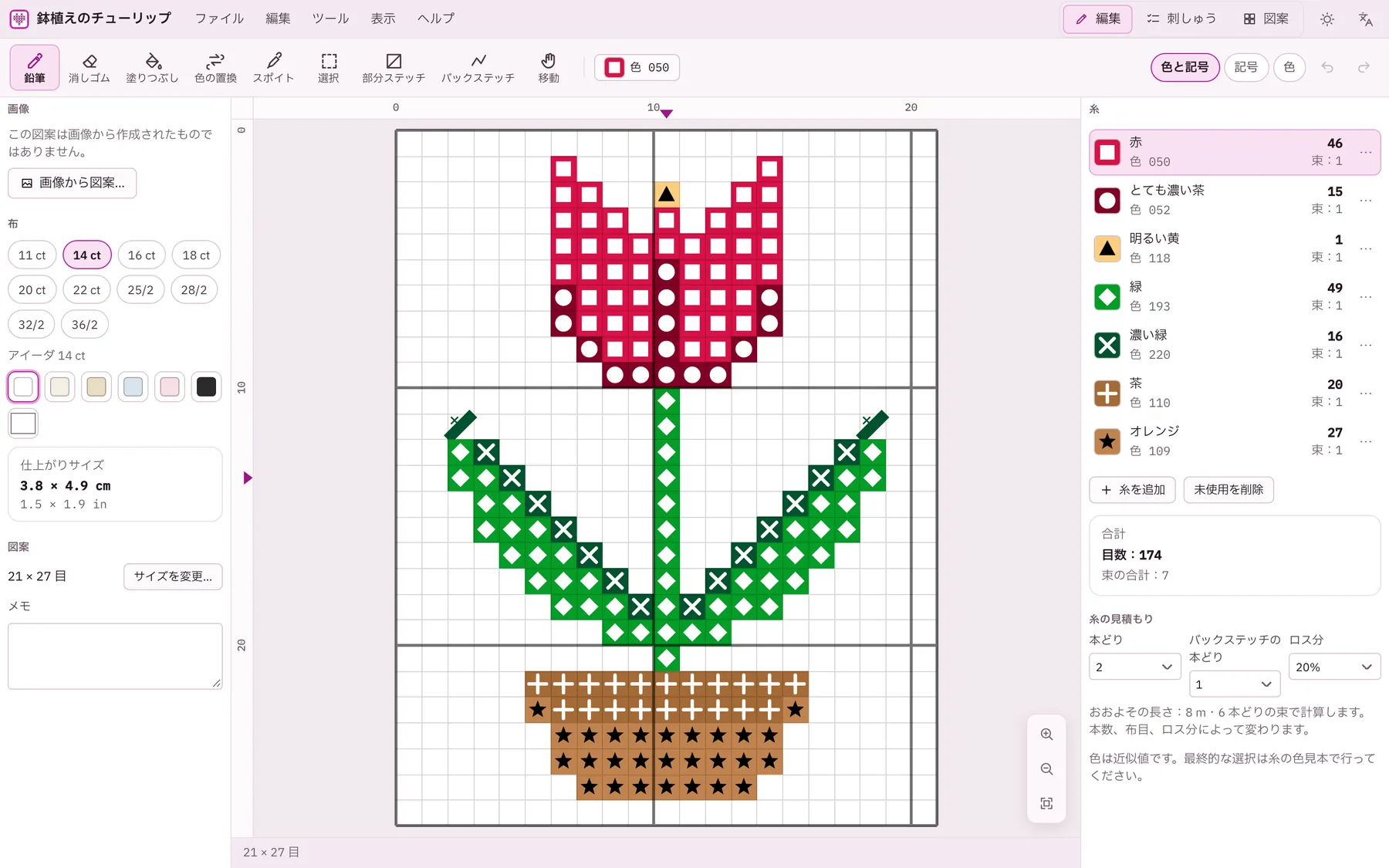Image resolution: width=1389 pixels, height=868 pixels.
Task: Zoom out of the canvas
Action: tap(1046, 769)
